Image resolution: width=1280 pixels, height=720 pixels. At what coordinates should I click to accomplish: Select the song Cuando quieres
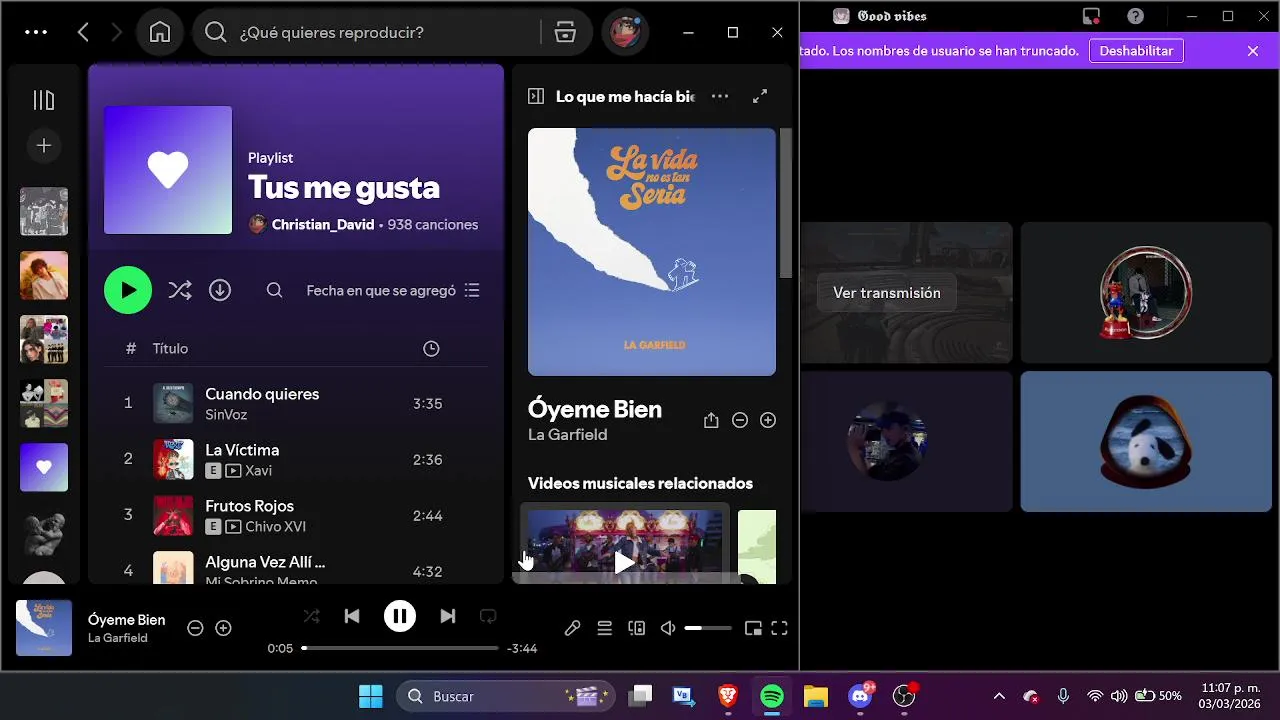point(262,394)
